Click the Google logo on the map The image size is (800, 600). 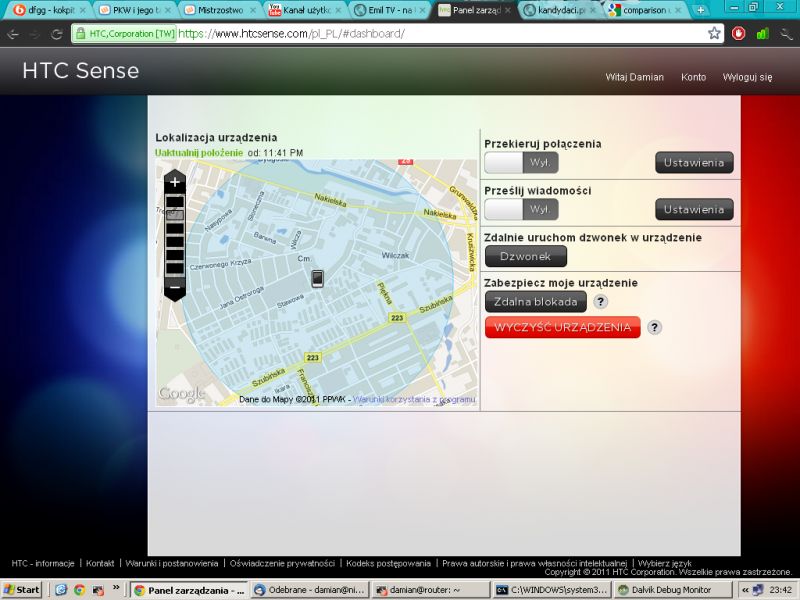click(182, 393)
